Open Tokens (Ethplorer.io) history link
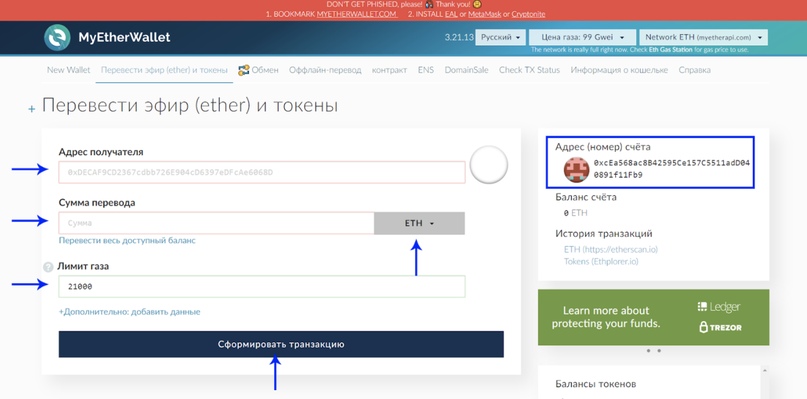This screenshot has height=399, width=807. pos(601,262)
